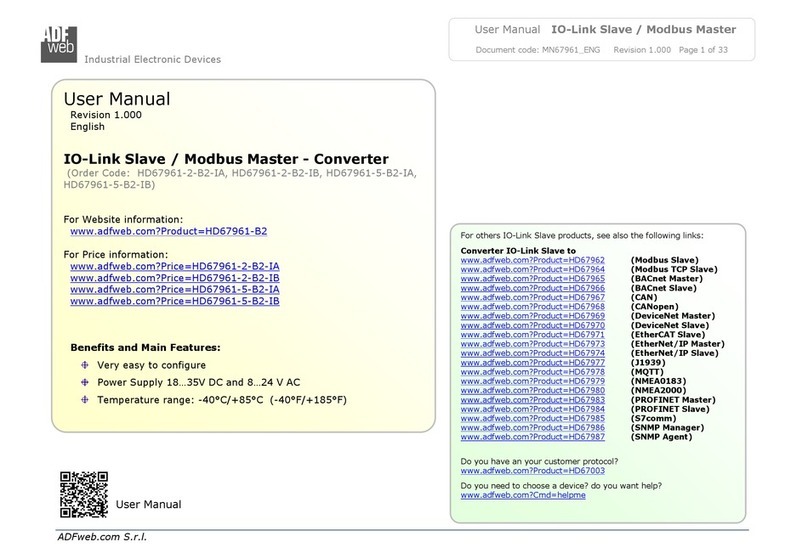808x559 pixels.
Task: Open the HD67003 customer protocol link
Action: coord(533,471)
